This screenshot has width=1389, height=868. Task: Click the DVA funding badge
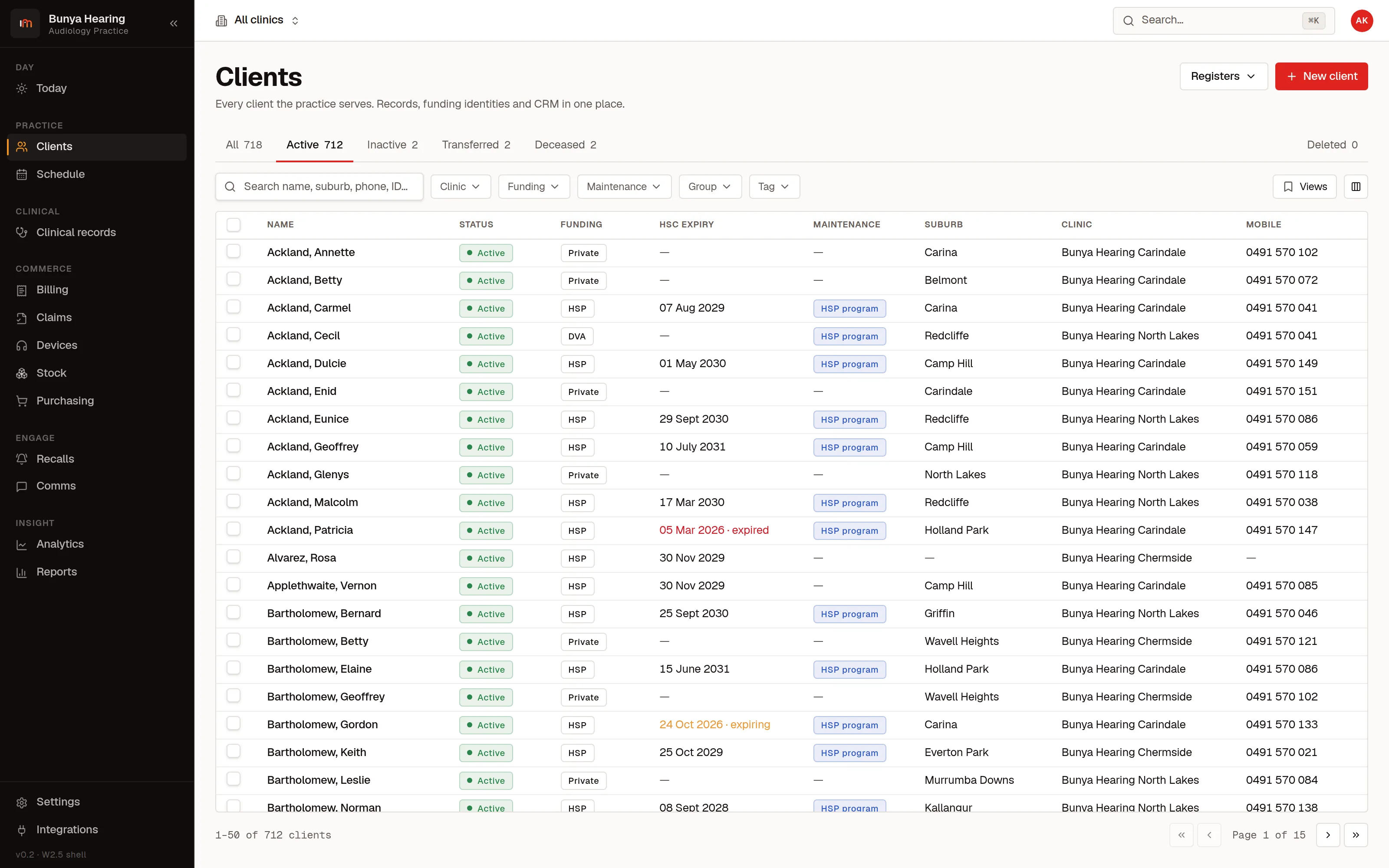point(577,336)
